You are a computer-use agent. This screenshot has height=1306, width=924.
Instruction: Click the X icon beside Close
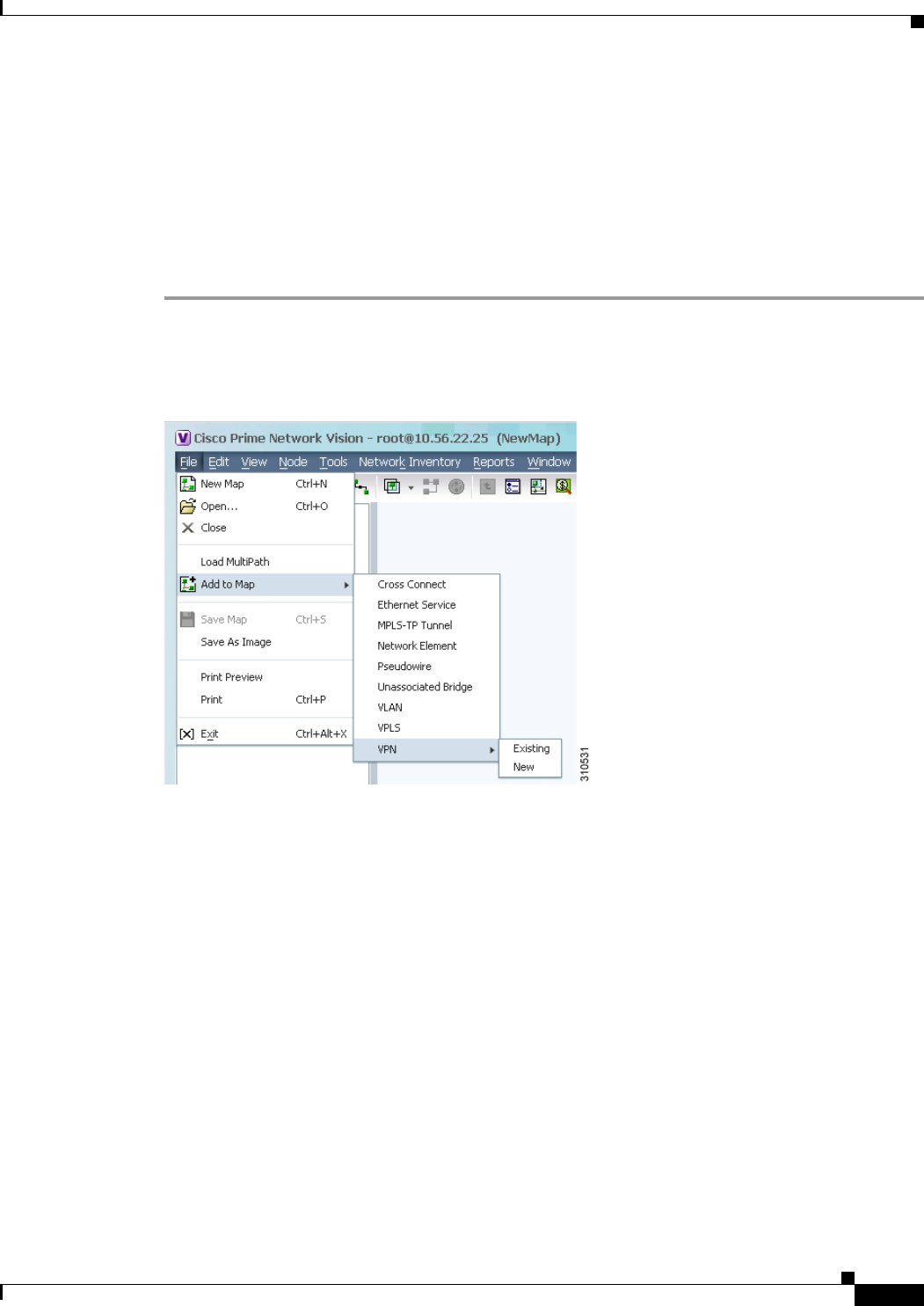coord(187,528)
